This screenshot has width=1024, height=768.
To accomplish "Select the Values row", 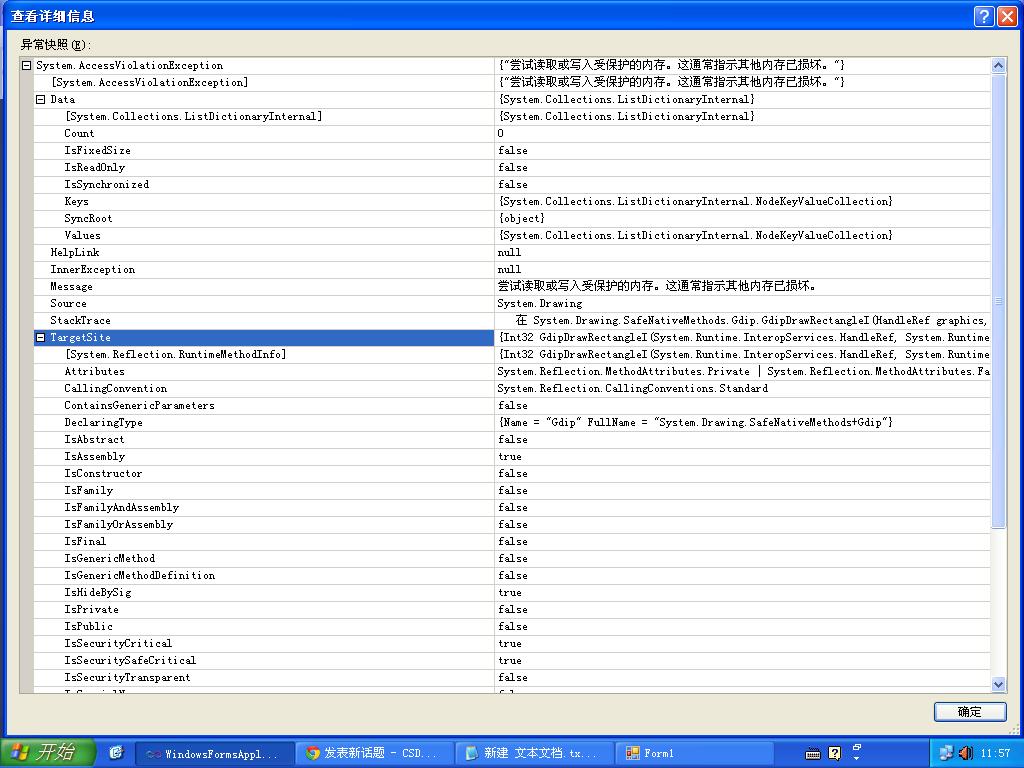I will pos(512,235).
